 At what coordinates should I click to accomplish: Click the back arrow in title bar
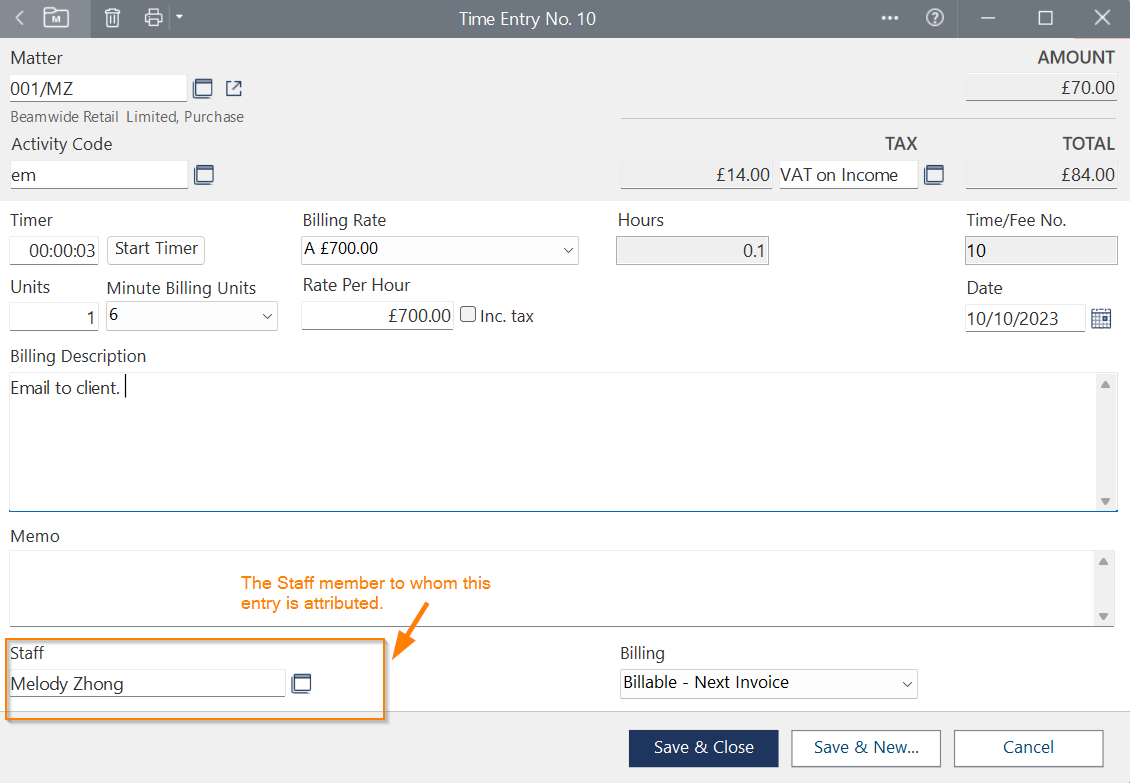click(x=20, y=18)
